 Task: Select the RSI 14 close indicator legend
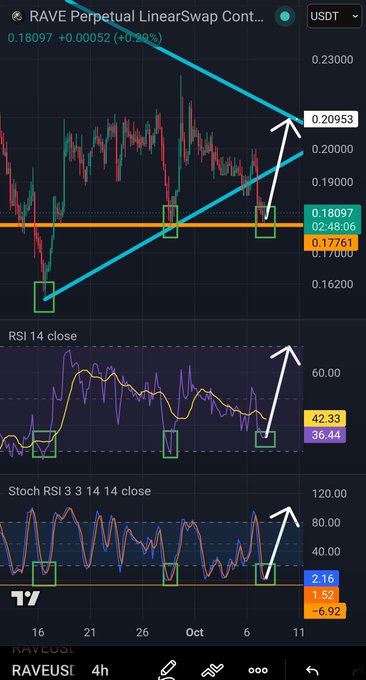coord(42,336)
